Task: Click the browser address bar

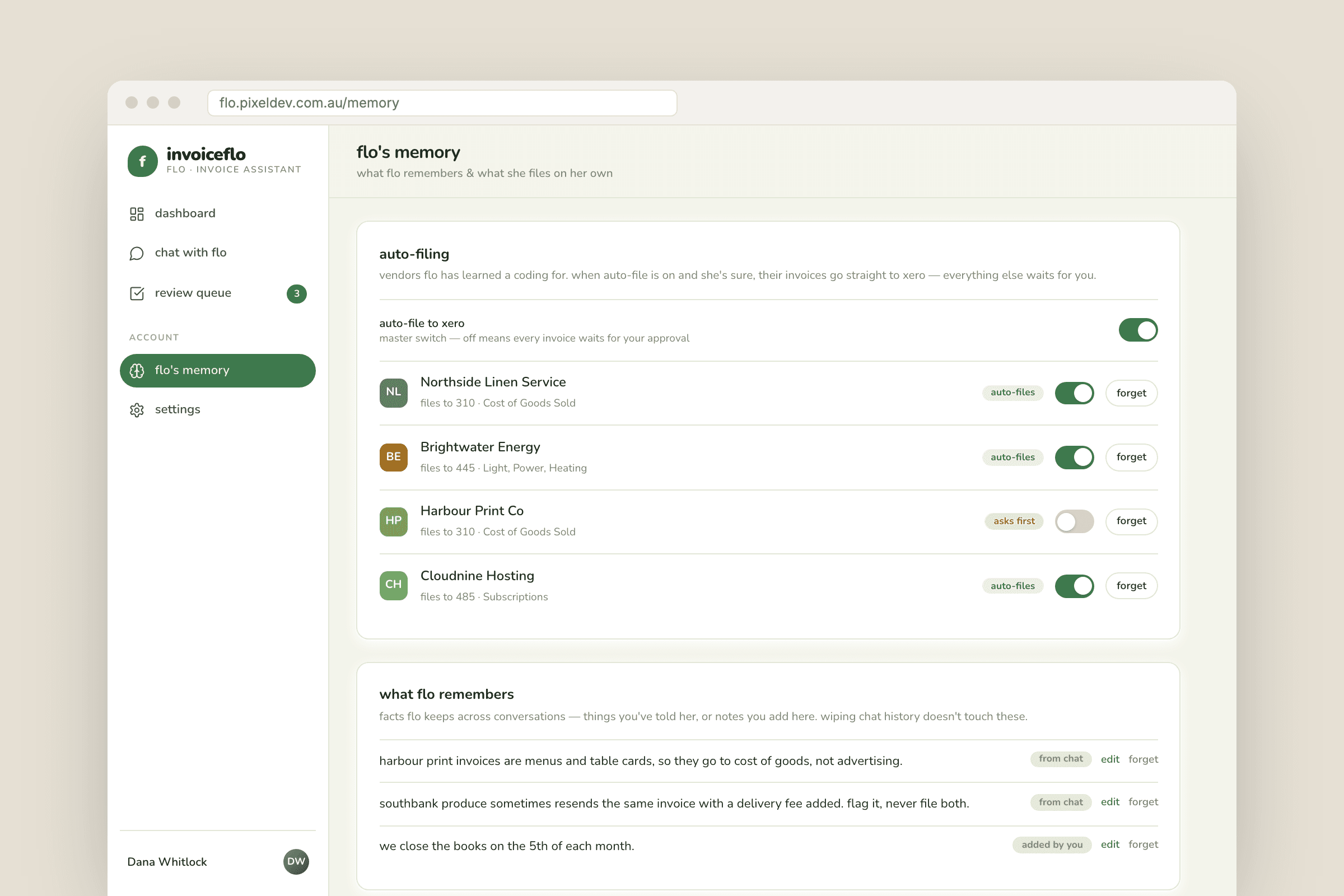Action: [x=442, y=103]
